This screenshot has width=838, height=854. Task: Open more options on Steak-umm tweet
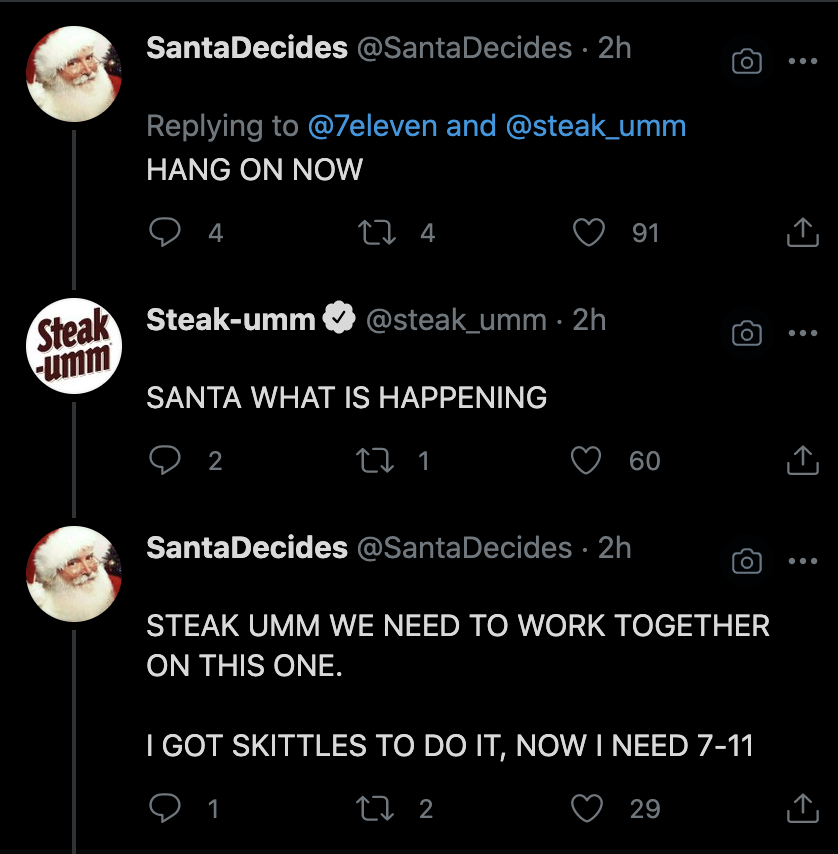coord(802,333)
